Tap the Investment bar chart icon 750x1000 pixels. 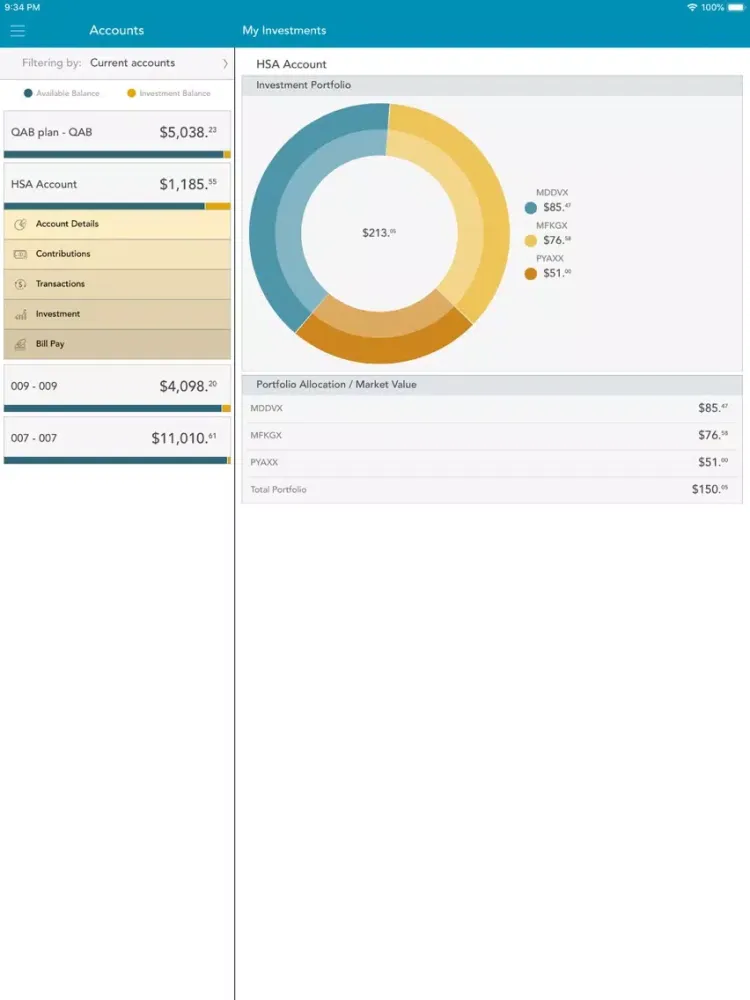pos(20,314)
